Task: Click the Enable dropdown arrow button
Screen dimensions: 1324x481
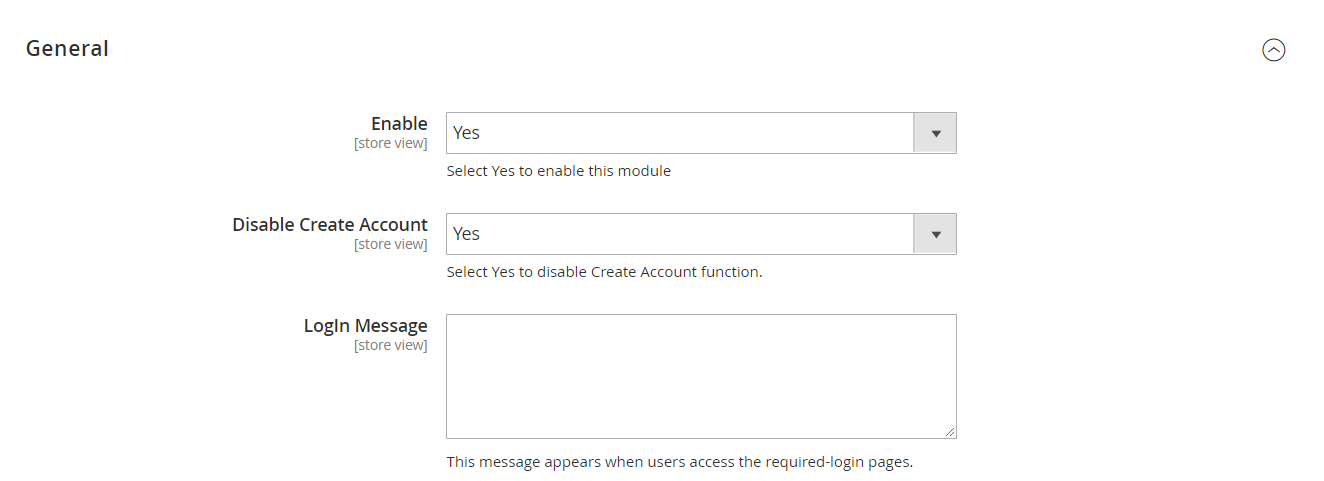Action: (935, 133)
